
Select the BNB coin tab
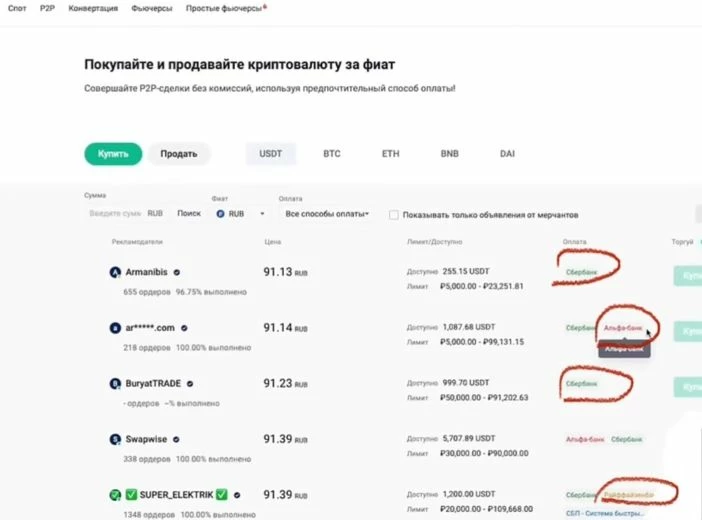(x=449, y=154)
